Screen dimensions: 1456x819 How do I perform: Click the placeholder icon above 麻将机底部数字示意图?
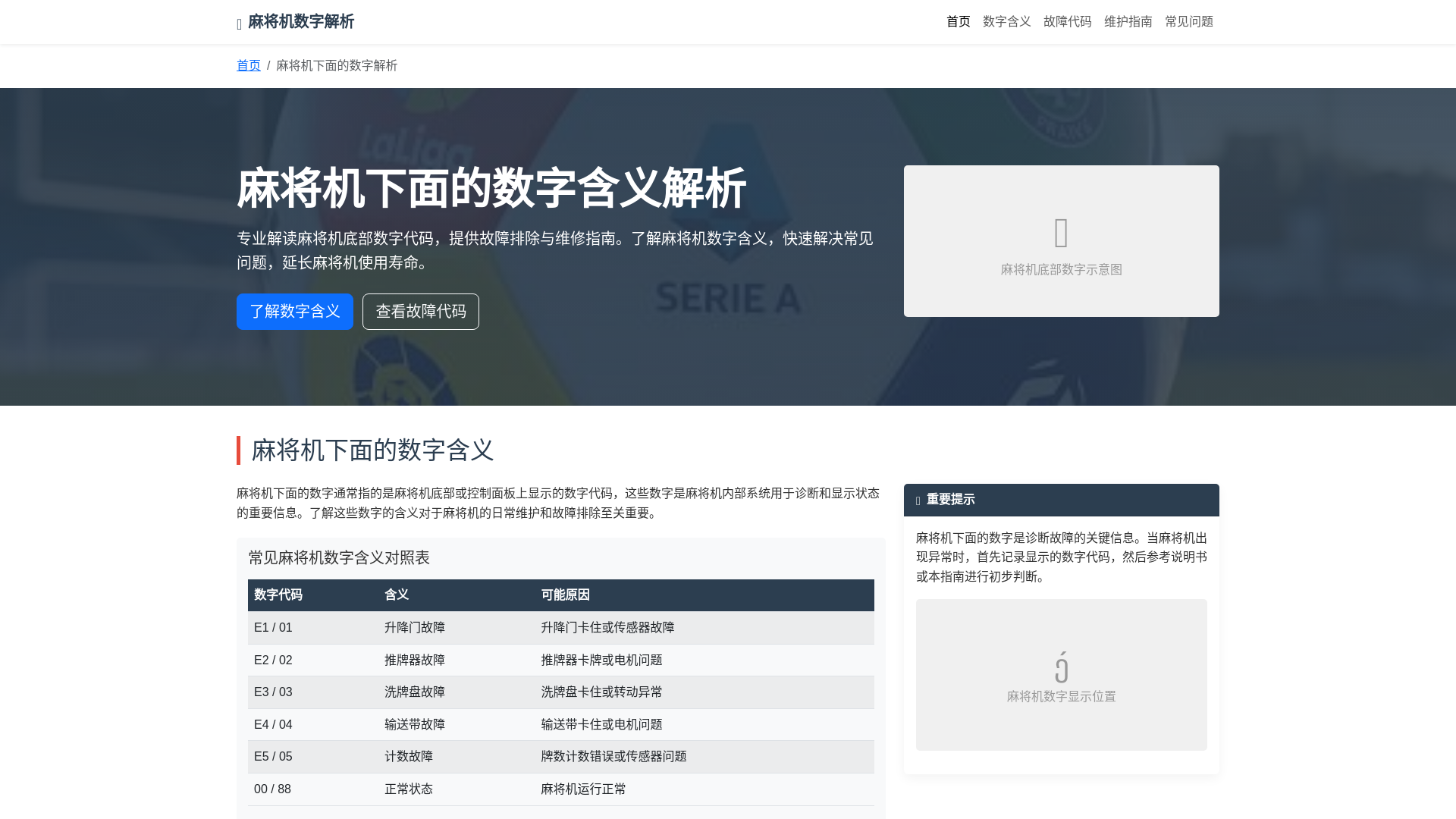tap(1062, 233)
